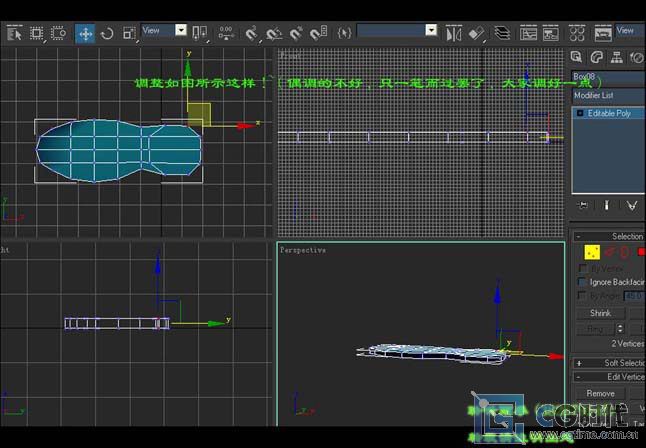Image resolution: width=646 pixels, height=448 pixels.
Task: Select the Edge sub-object level icon
Action: point(610,252)
